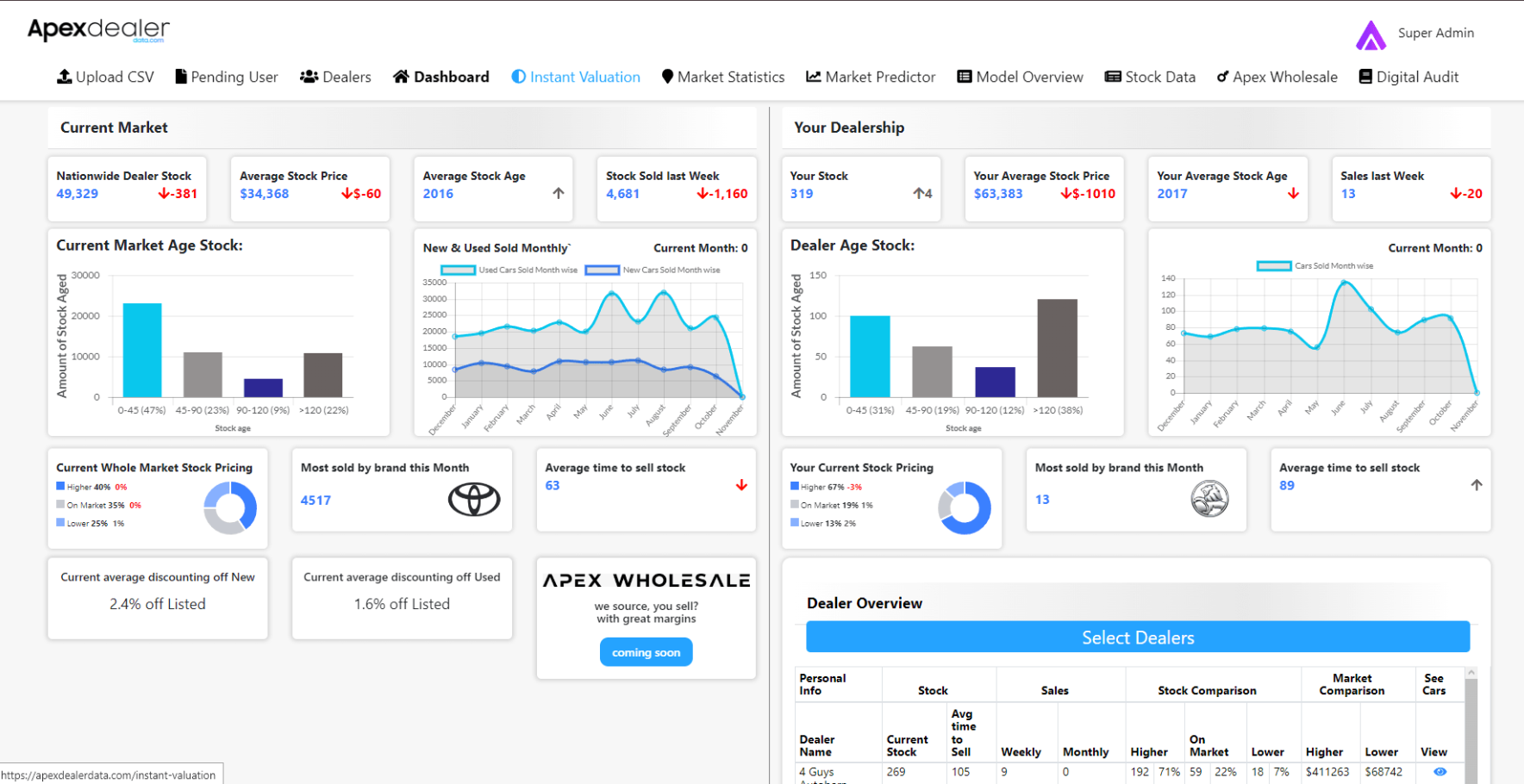1524x784 pixels.
Task: Click the $411263 Higher market comparison cell
Action: [x=1327, y=772]
